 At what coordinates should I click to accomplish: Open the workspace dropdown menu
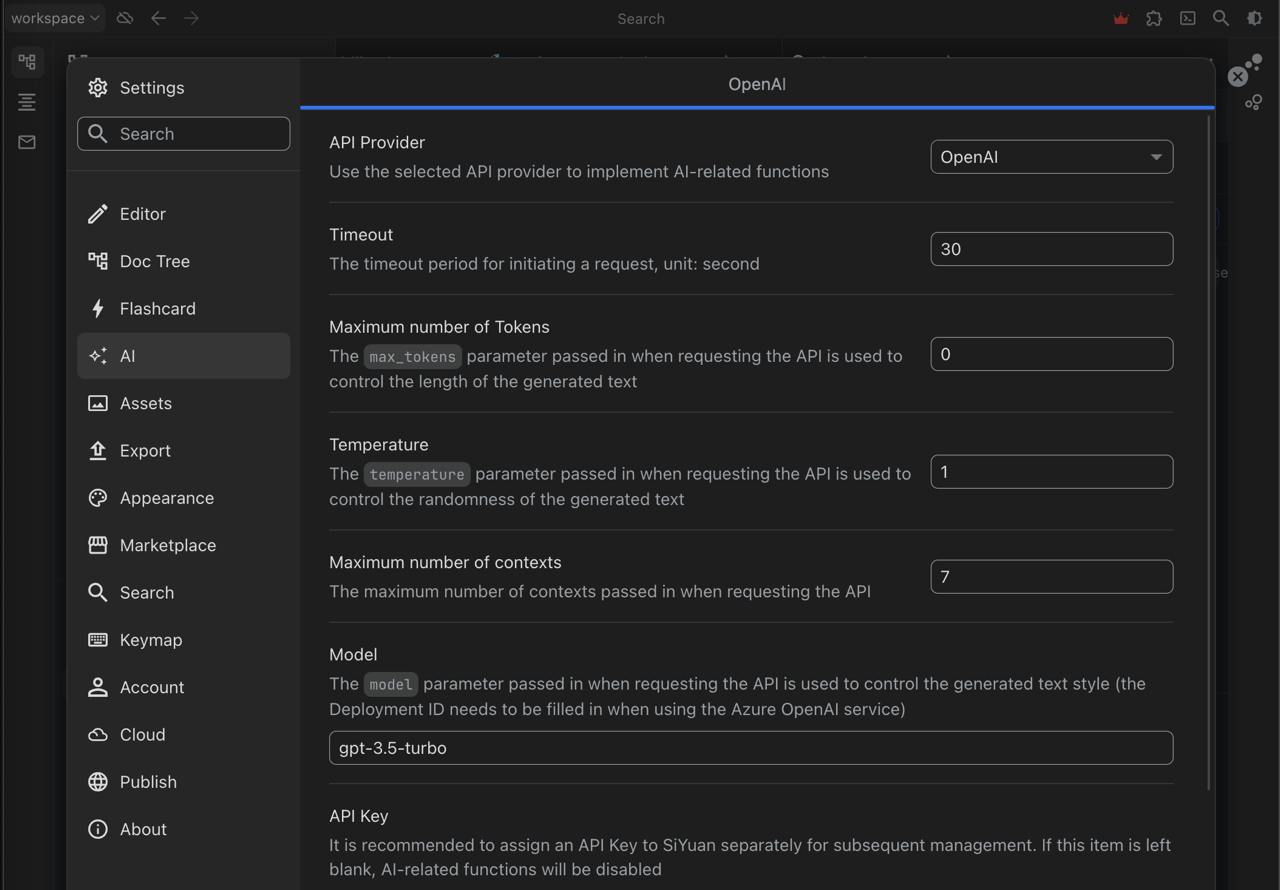coord(55,18)
